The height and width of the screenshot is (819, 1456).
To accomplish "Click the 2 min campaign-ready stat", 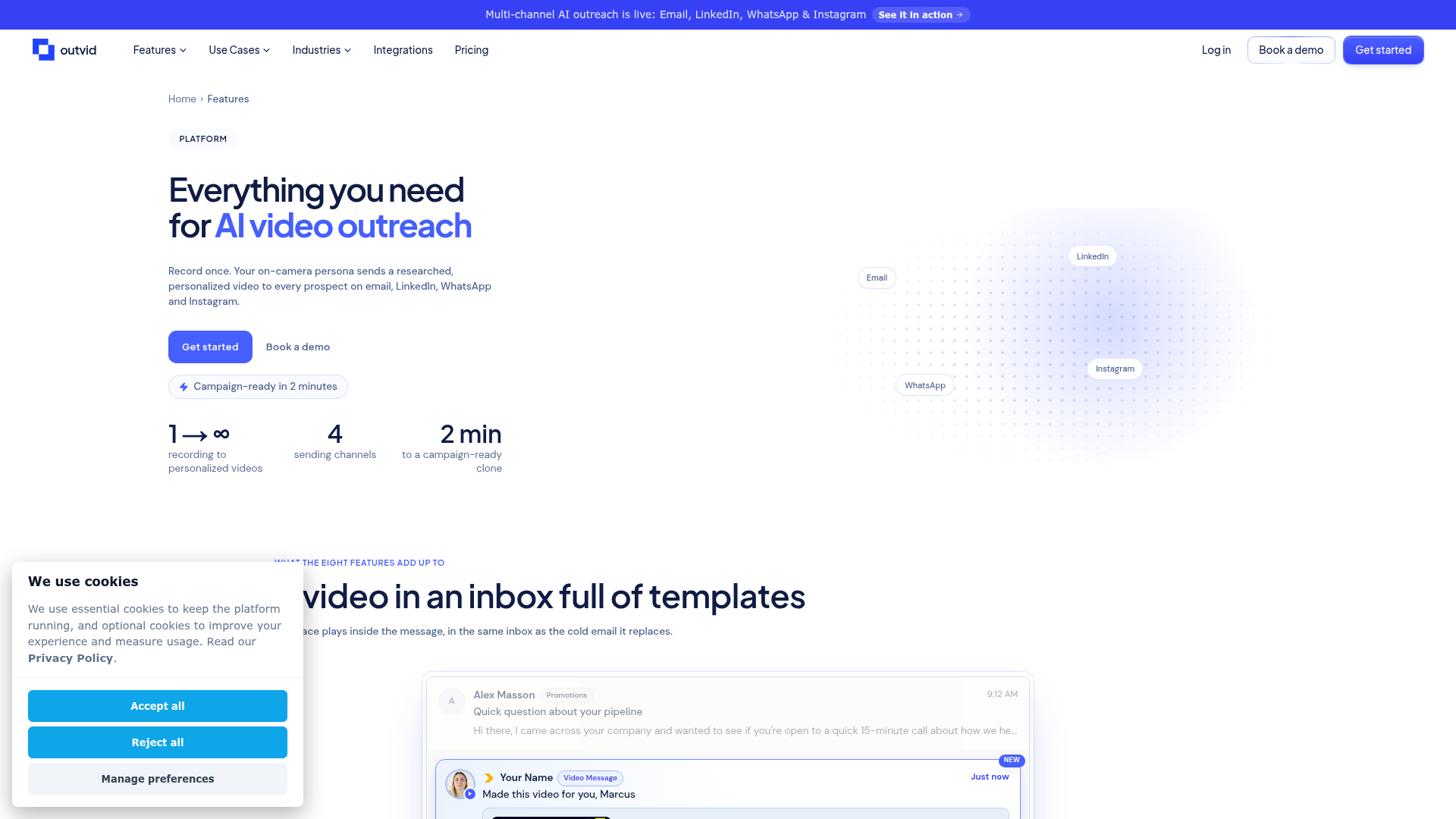I will tap(452, 447).
